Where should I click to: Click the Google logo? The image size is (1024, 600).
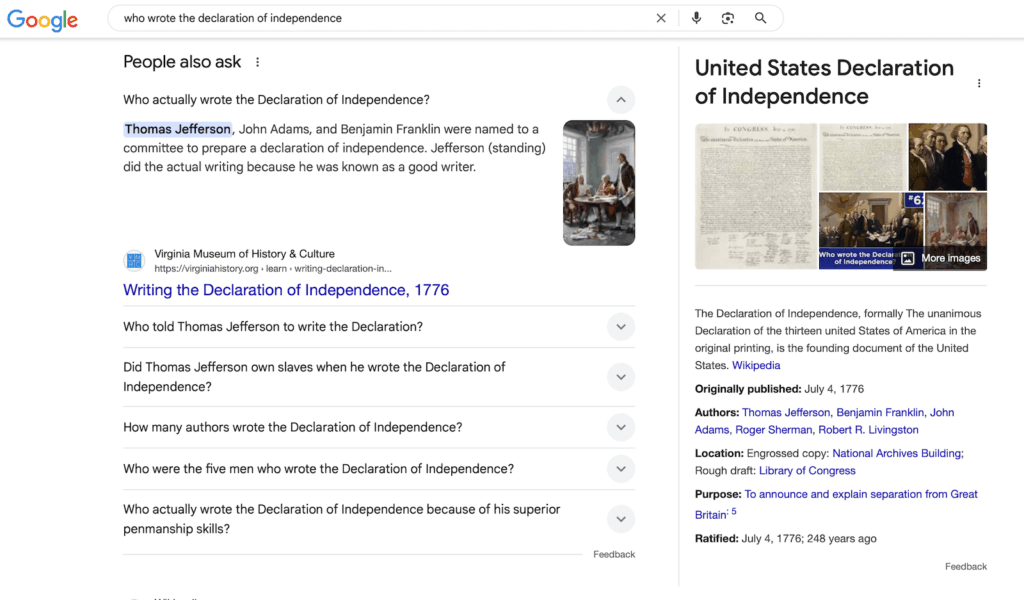[42, 20]
